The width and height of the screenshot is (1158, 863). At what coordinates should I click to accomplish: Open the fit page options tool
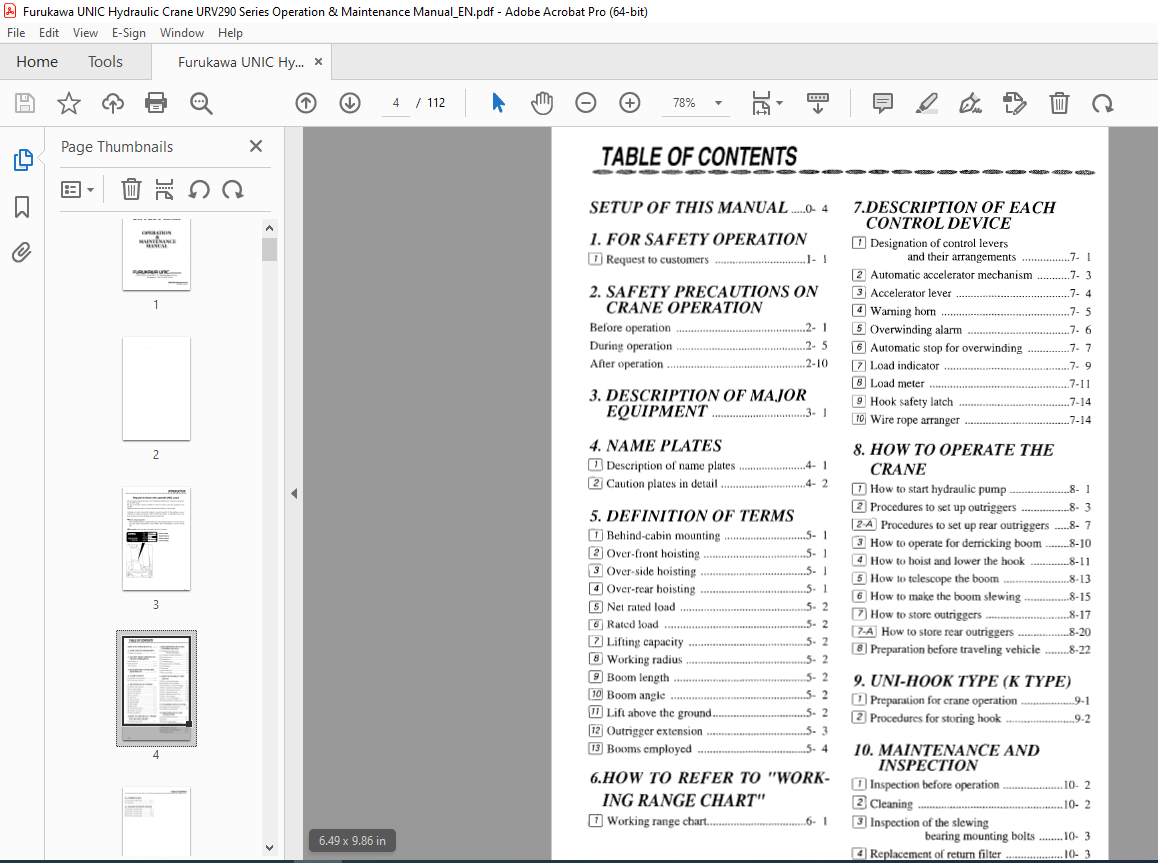point(767,103)
